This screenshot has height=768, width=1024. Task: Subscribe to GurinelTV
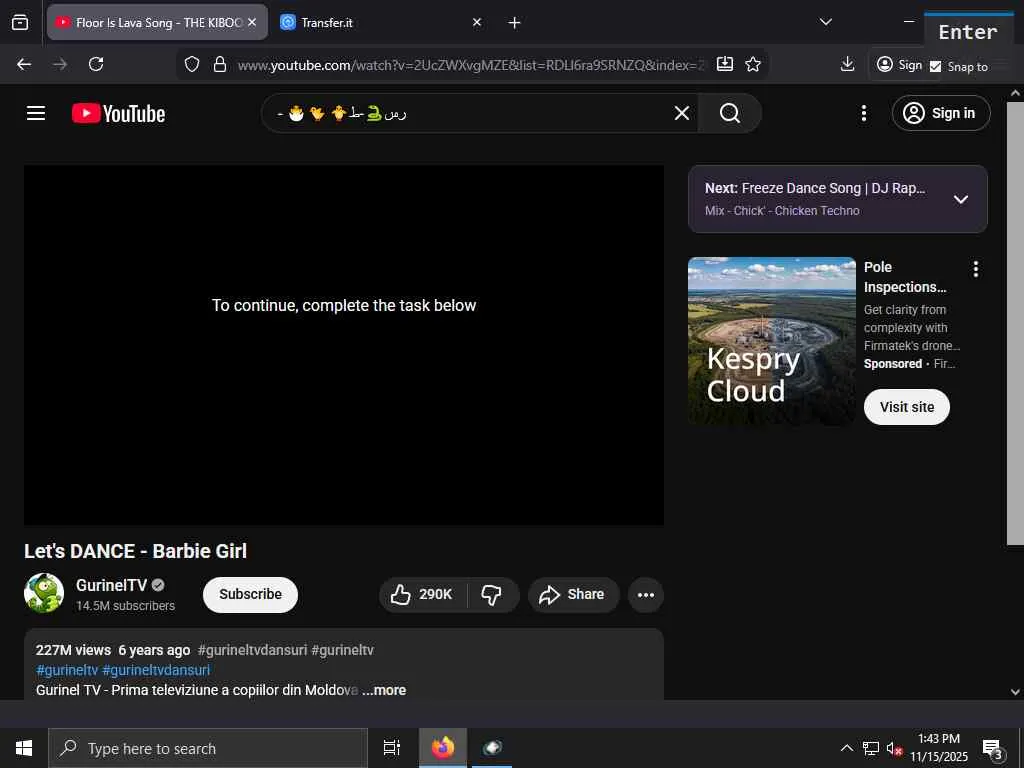click(x=250, y=594)
